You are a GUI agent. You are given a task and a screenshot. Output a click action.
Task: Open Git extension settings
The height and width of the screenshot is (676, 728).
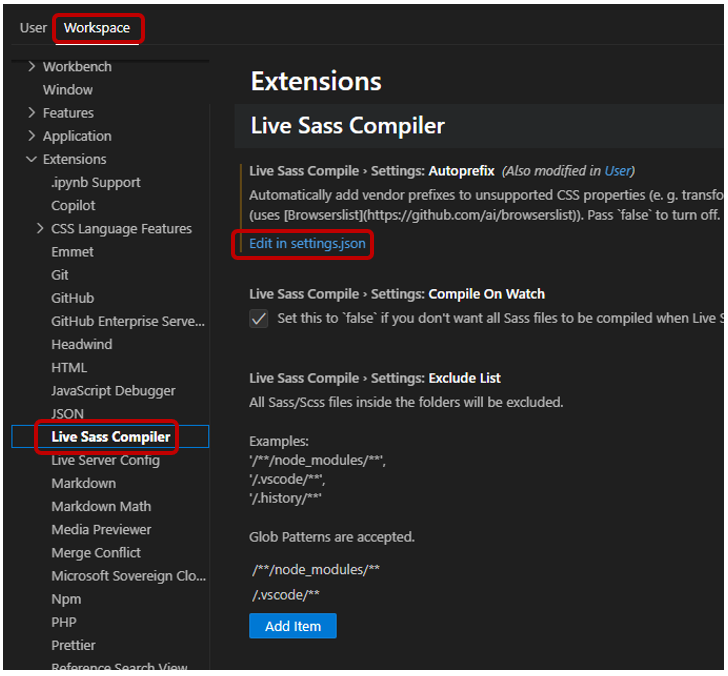(x=60, y=275)
